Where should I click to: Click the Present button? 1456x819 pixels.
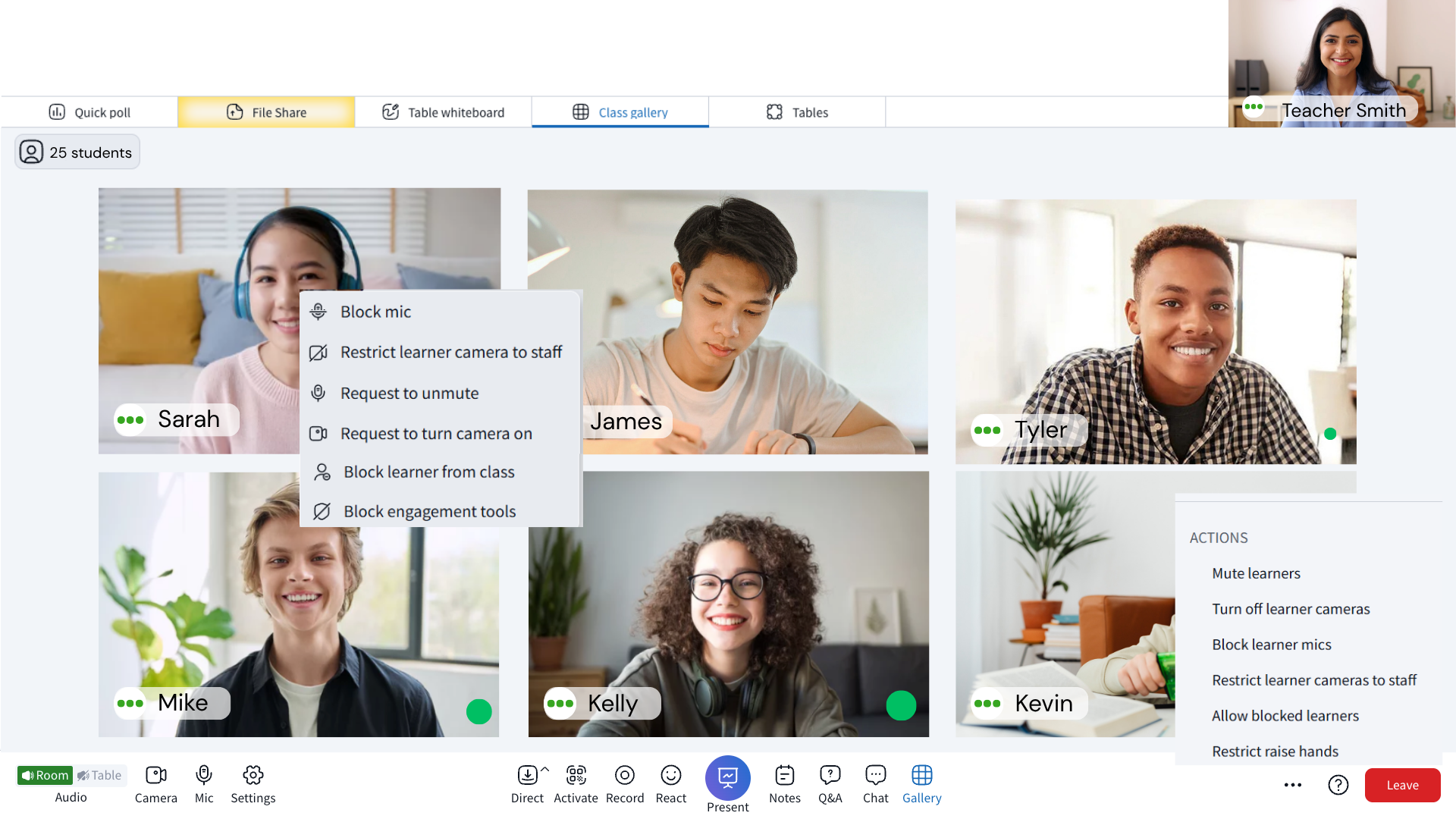[728, 778]
